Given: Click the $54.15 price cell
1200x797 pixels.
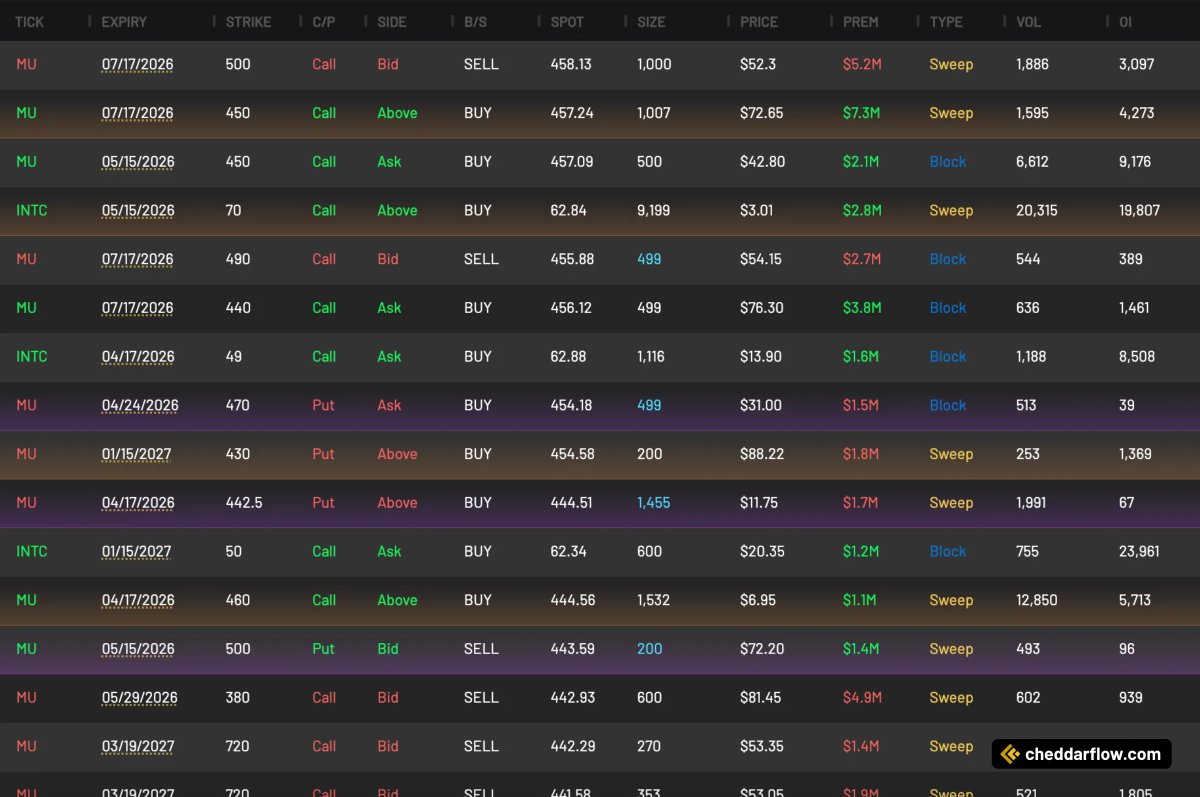Looking at the screenshot, I should point(761,259).
